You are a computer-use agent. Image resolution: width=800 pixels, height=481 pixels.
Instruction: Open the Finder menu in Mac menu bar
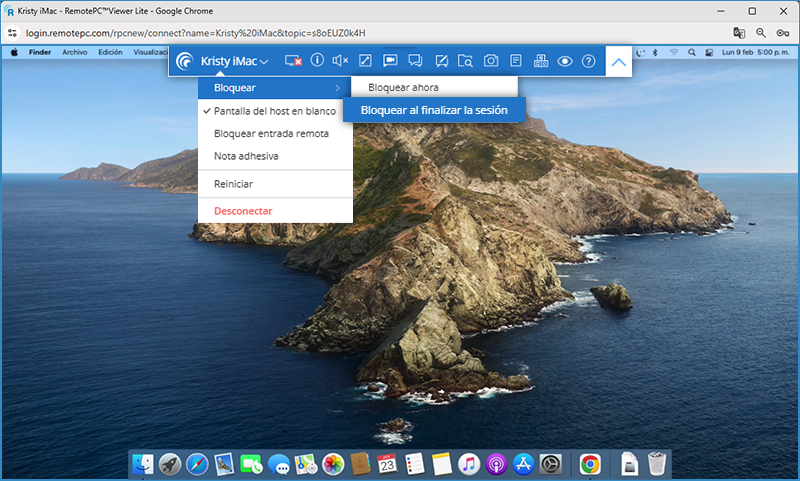(40, 52)
